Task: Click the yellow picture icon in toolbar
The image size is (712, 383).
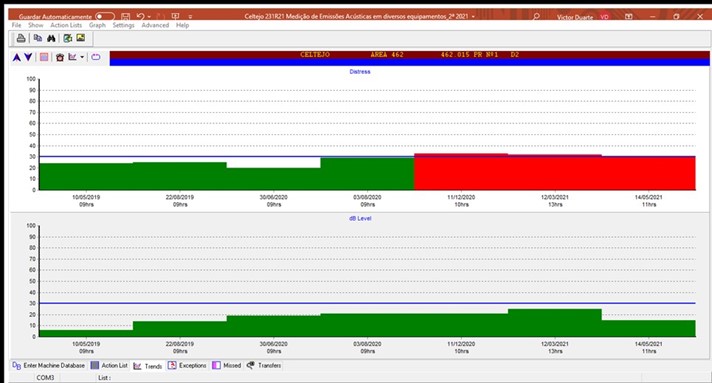Action: tap(81, 38)
